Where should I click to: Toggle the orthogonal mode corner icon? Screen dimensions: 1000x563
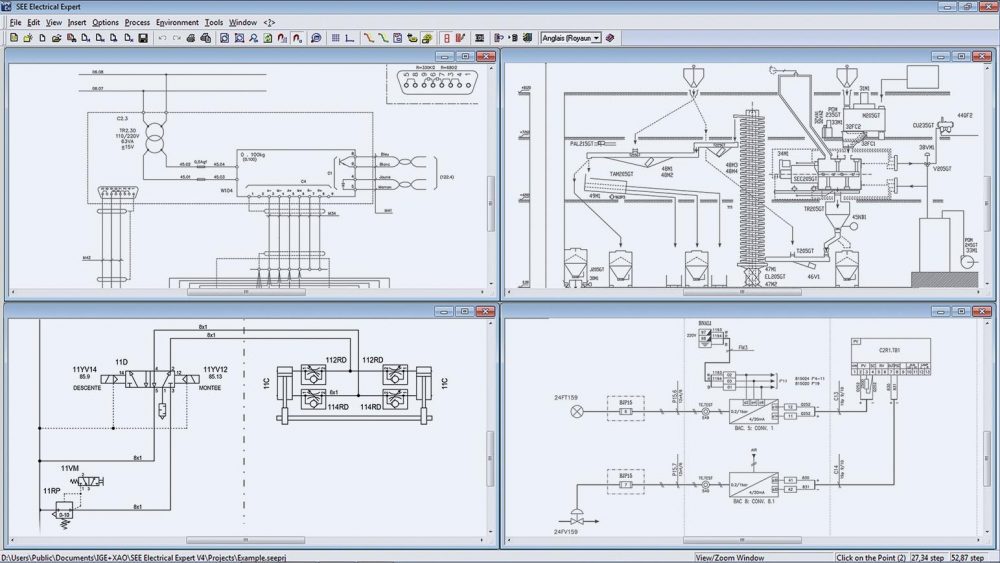pyautogui.click(x=349, y=38)
